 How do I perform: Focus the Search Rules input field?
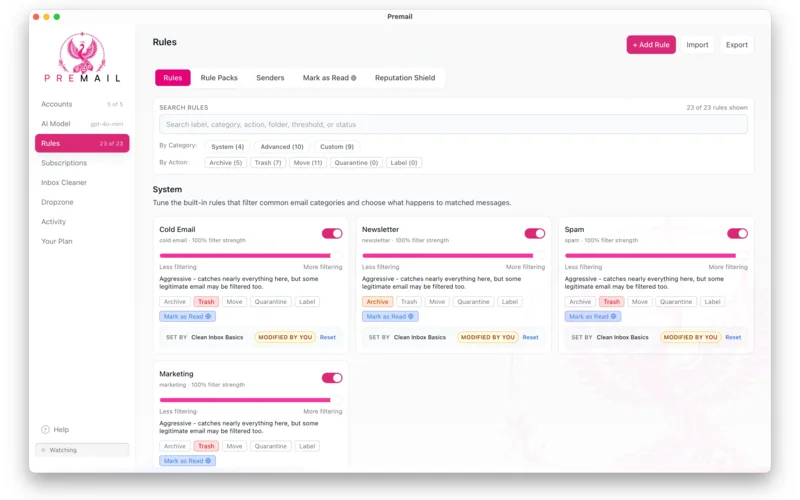453,124
